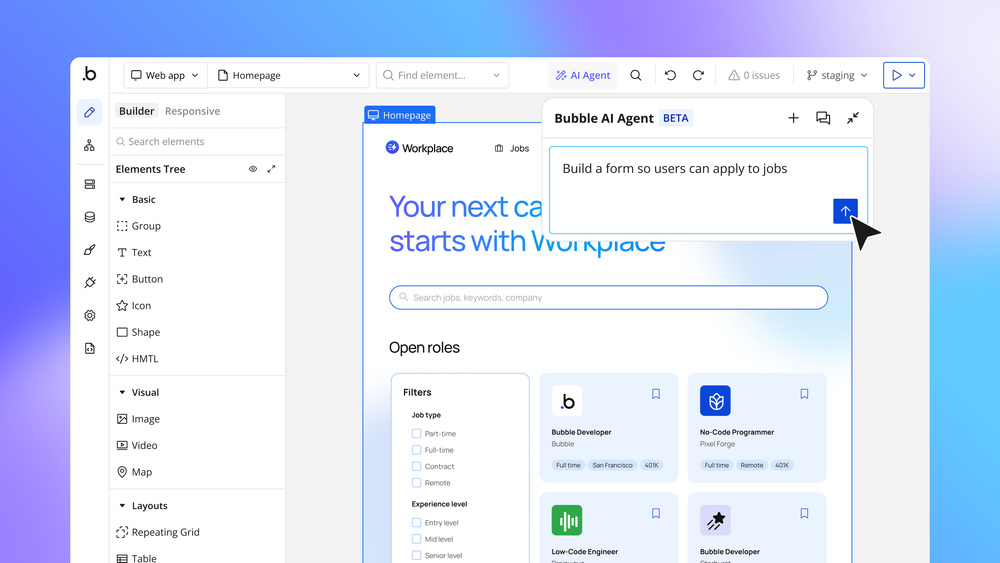Screen dimensions: 1000x563
Task: Bookmark the No-Code Programmer job
Action: (804, 394)
